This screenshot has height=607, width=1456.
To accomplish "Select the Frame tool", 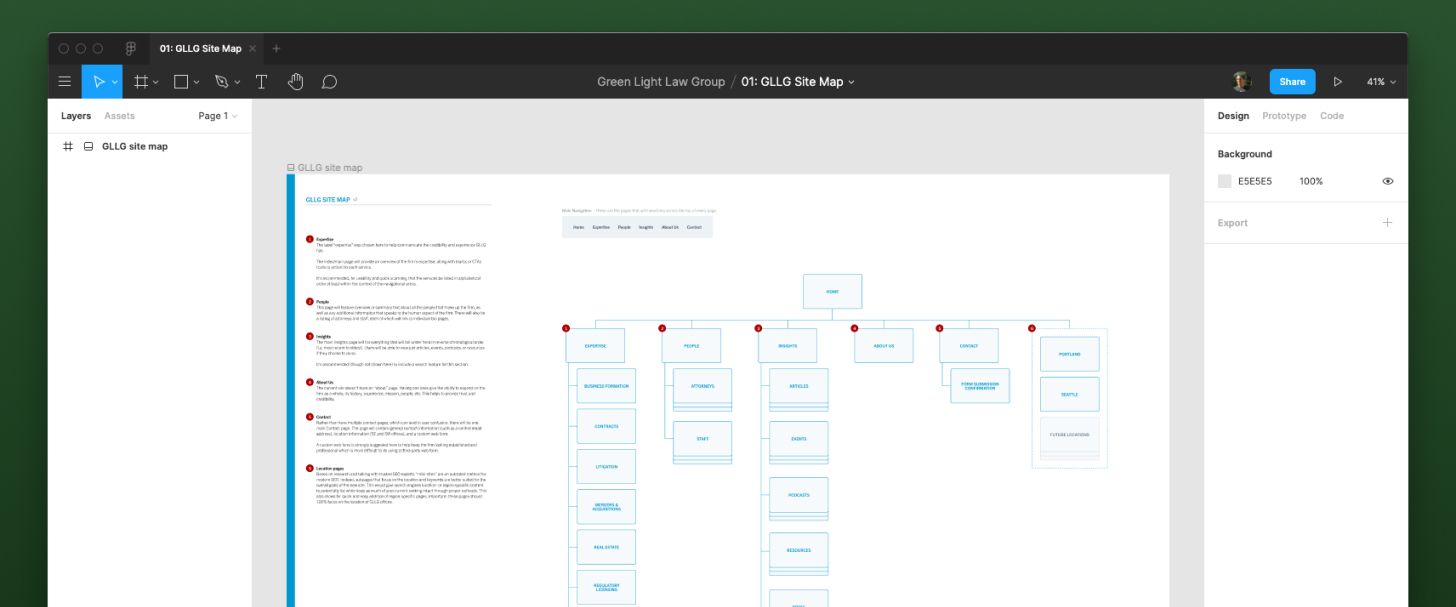I will coord(141,82).
